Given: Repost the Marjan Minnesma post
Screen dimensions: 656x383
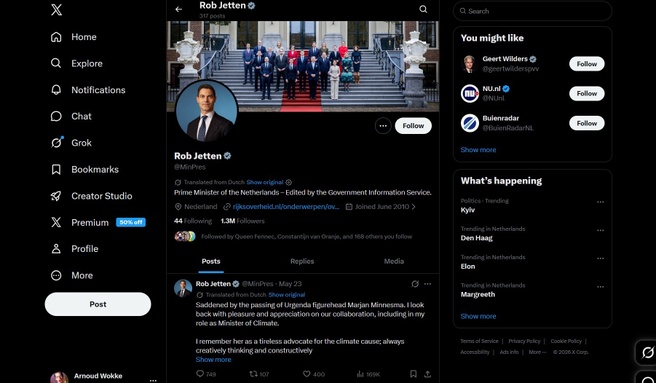Looking at the screenshot, I should [259, 374].
